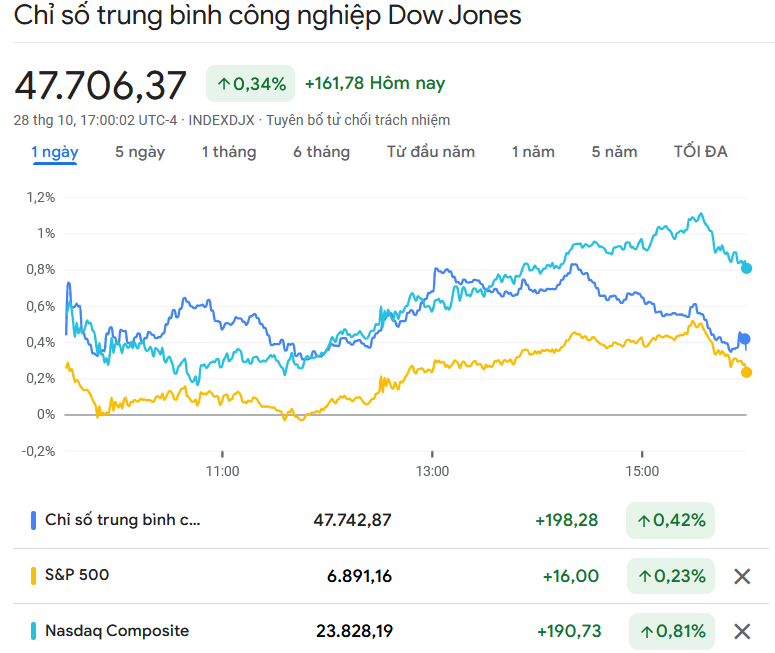Viewport: 775px width, 653px height.
Task: Click the blue Dow Jones legend color bar
Action: point(34,521)
